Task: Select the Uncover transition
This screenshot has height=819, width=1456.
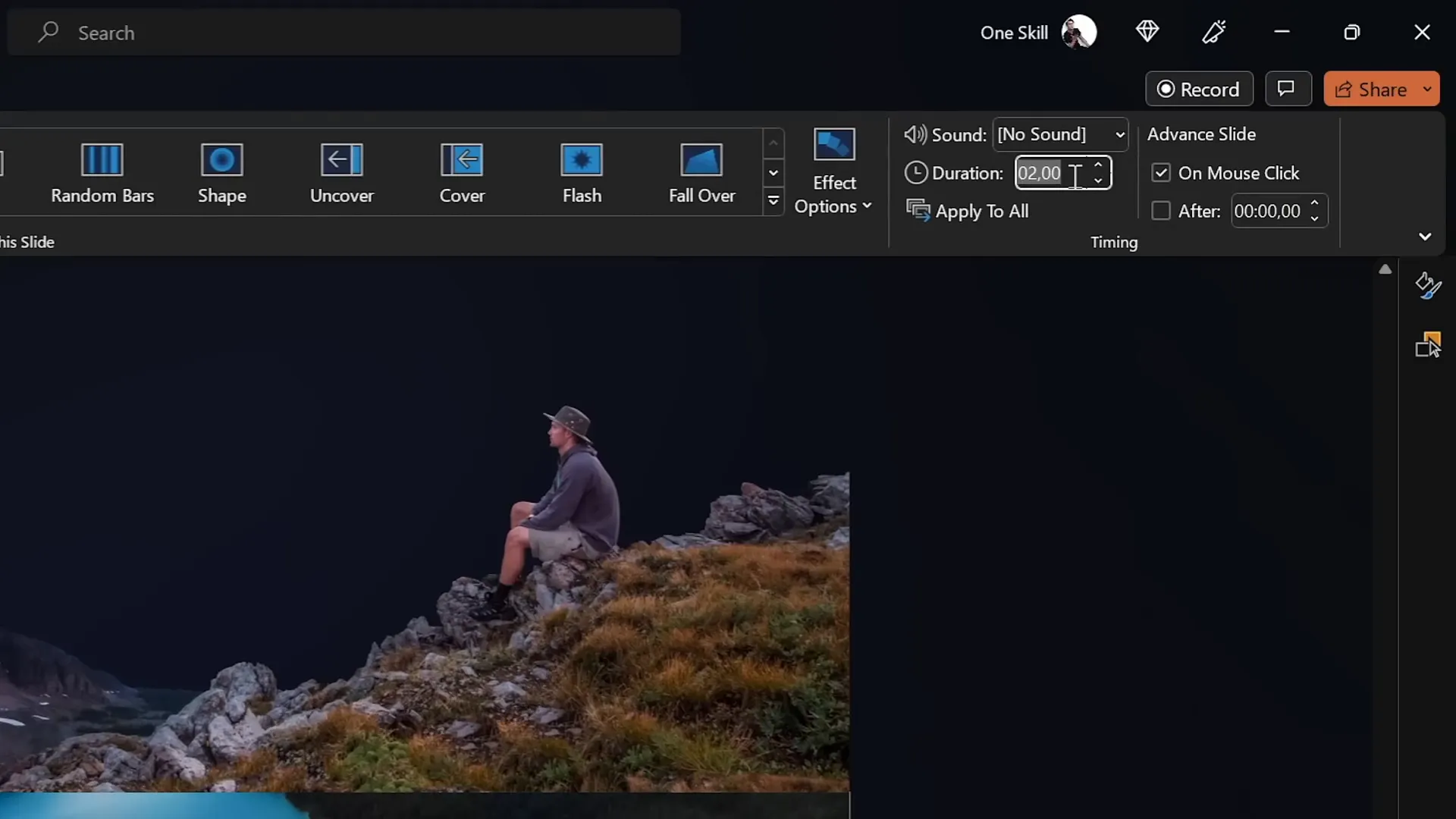Action: pyautogui.click(x=340, y=173)
